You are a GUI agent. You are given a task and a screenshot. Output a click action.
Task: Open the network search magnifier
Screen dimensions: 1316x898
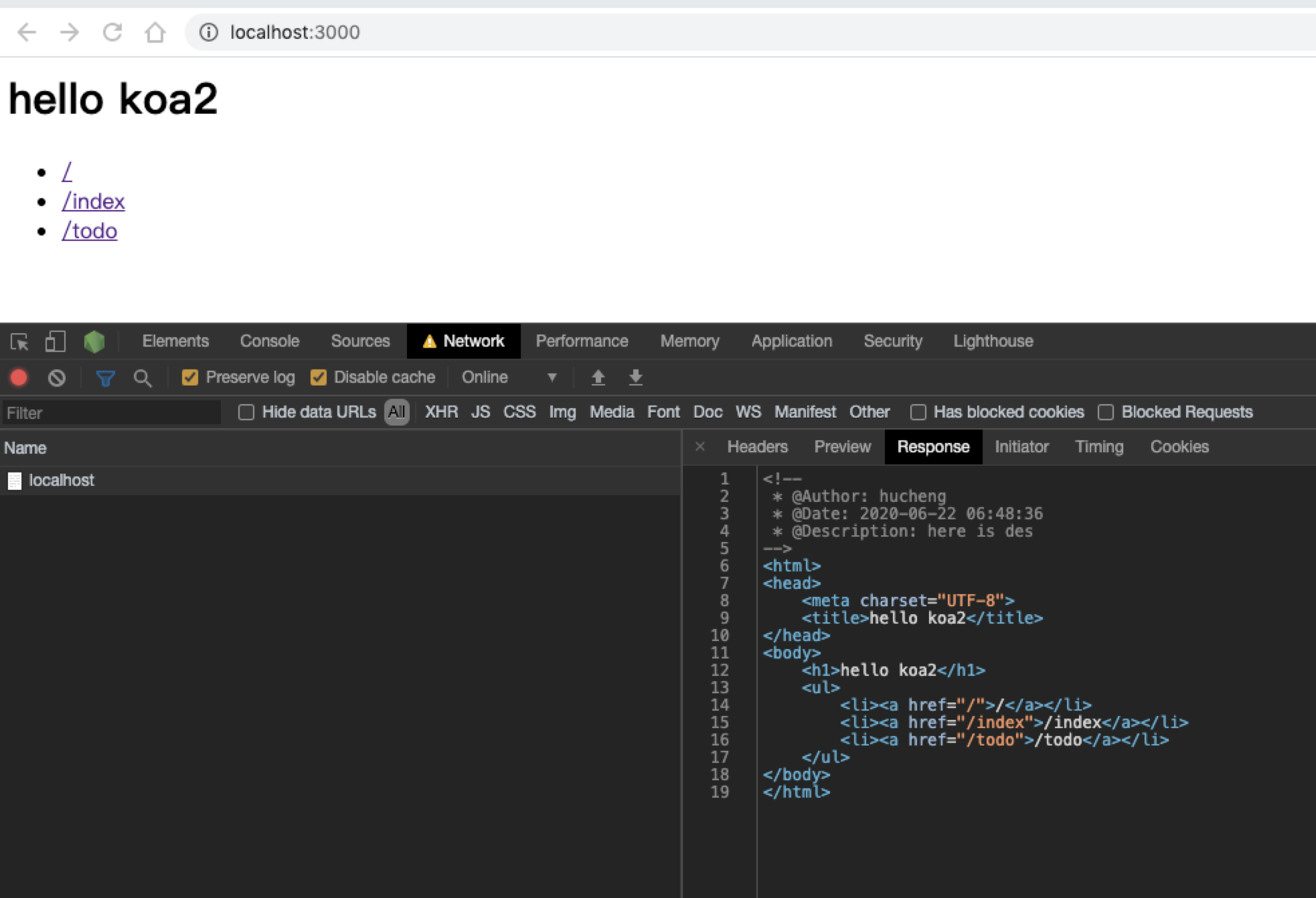[142, 379]
